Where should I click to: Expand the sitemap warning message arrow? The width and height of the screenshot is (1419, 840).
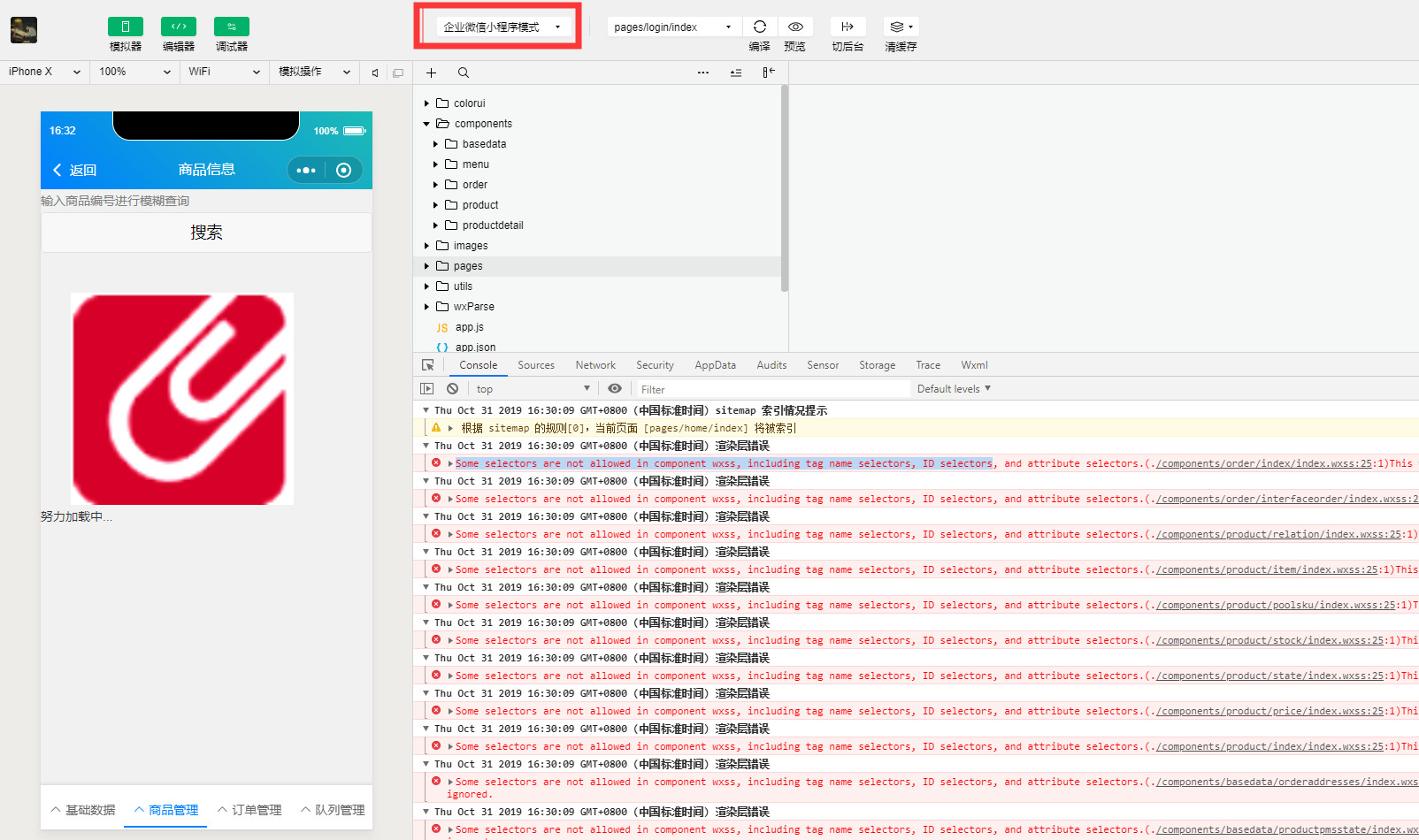[450, 428]
